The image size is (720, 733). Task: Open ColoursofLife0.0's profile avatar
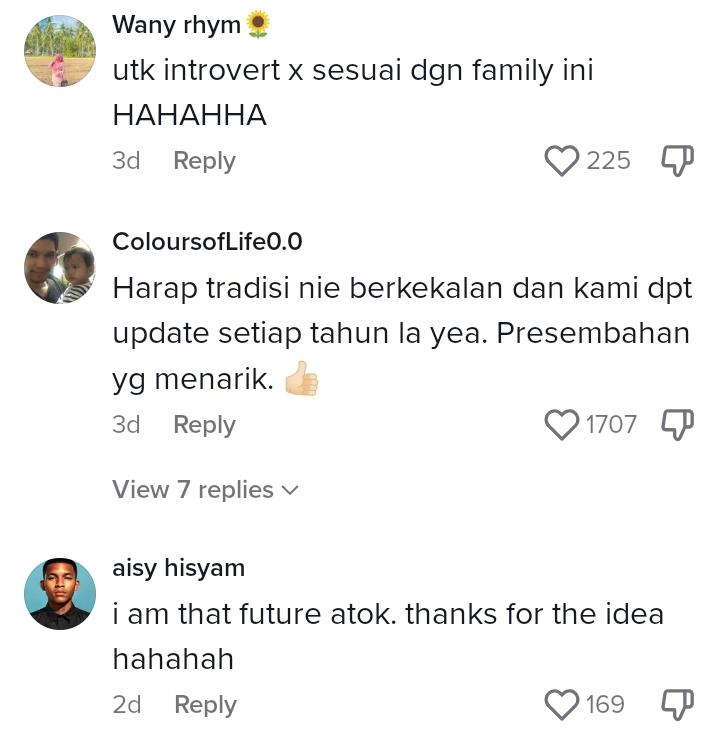60,268
